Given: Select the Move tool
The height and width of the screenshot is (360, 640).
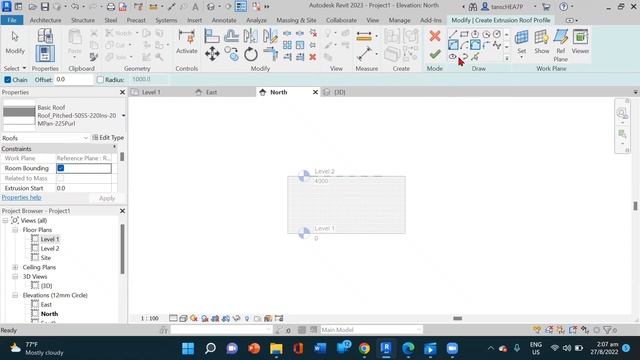Looking at the screenshot, I should click(x=212, y=54).
